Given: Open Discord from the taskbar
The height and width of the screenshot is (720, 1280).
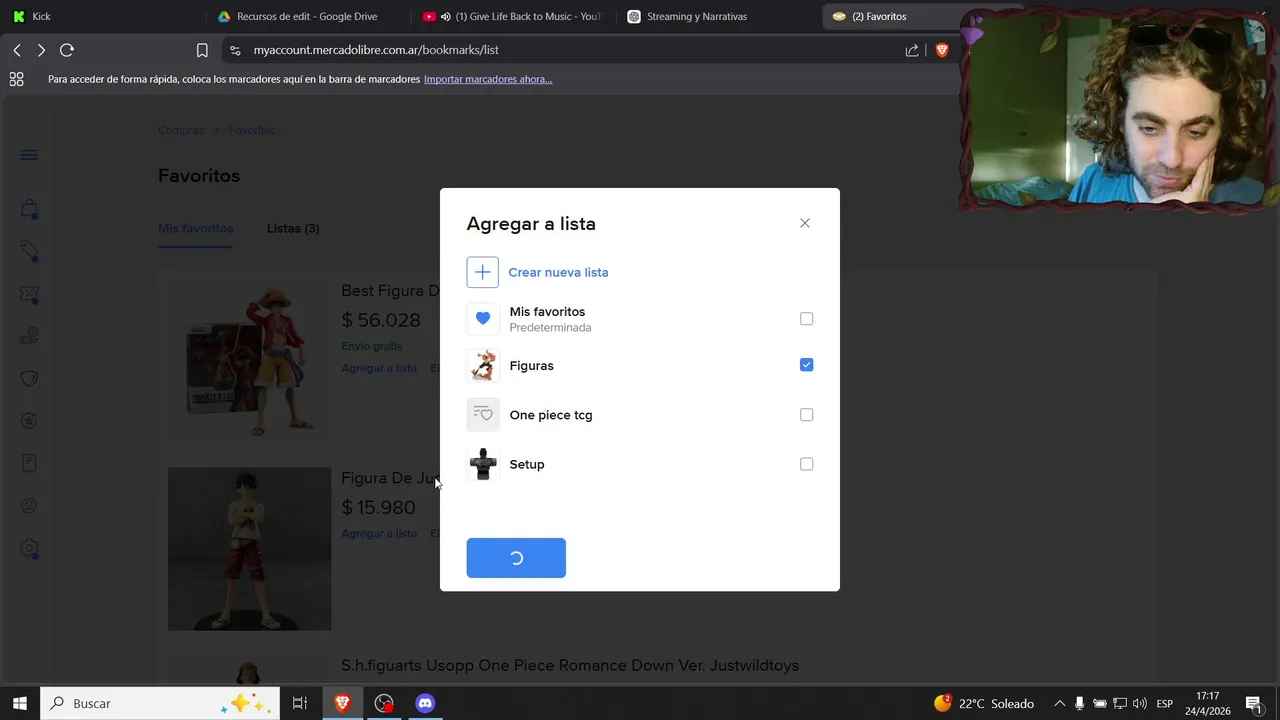Looking at the screenshot, I should point(425,703).
